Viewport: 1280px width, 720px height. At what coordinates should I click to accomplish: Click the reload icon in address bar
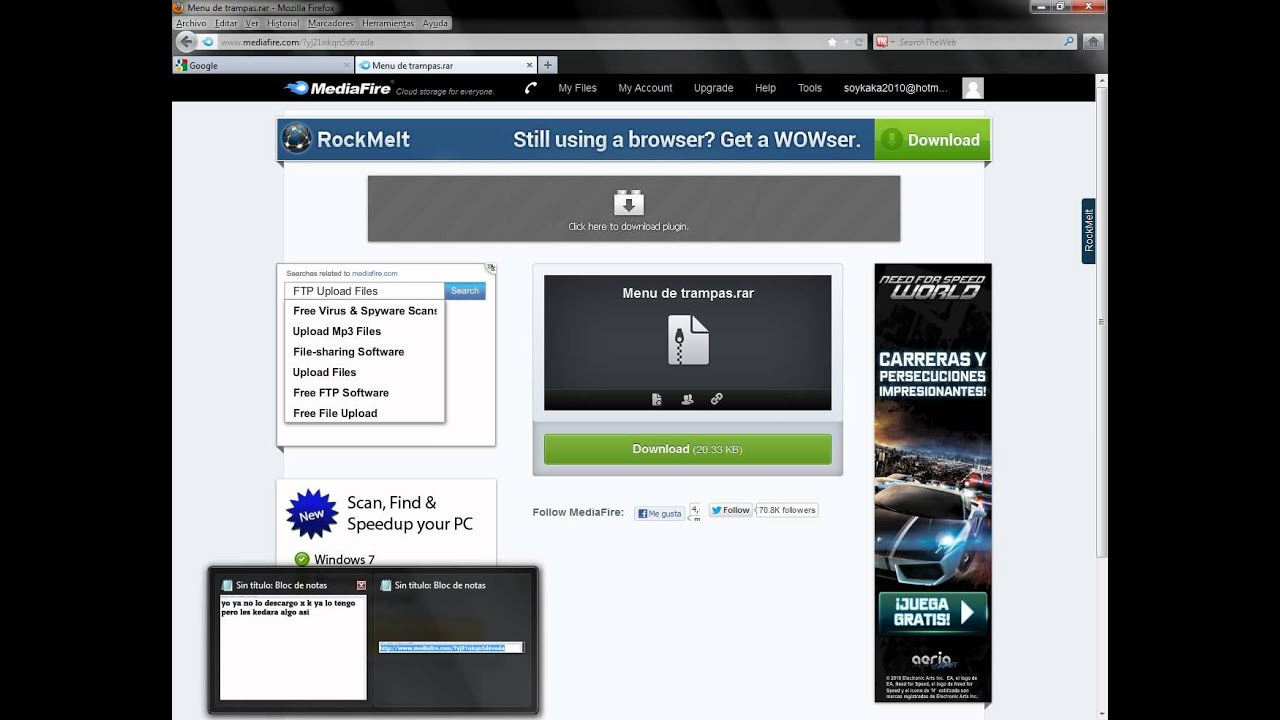(858, 42)
